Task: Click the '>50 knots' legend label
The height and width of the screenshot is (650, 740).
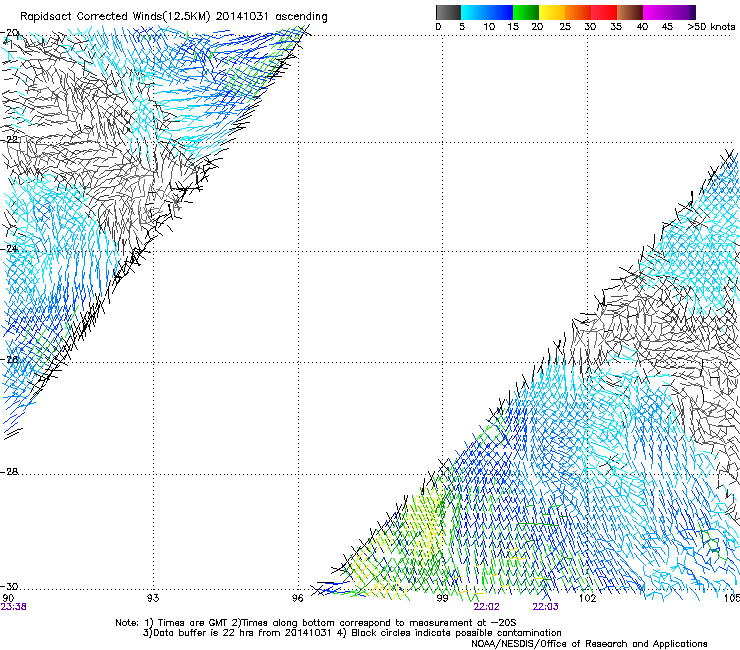Action: click(x=711, y=27)
